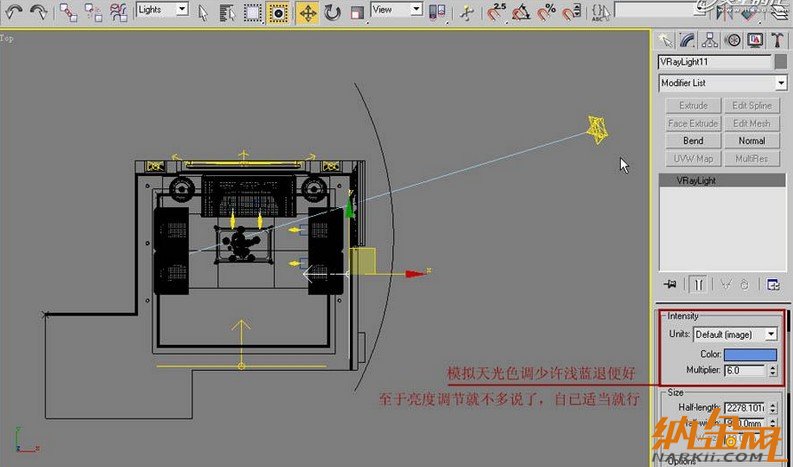793x467 pixels.
Task: Click the Undo arrow in the toolbar
Action: pos(14,12)
